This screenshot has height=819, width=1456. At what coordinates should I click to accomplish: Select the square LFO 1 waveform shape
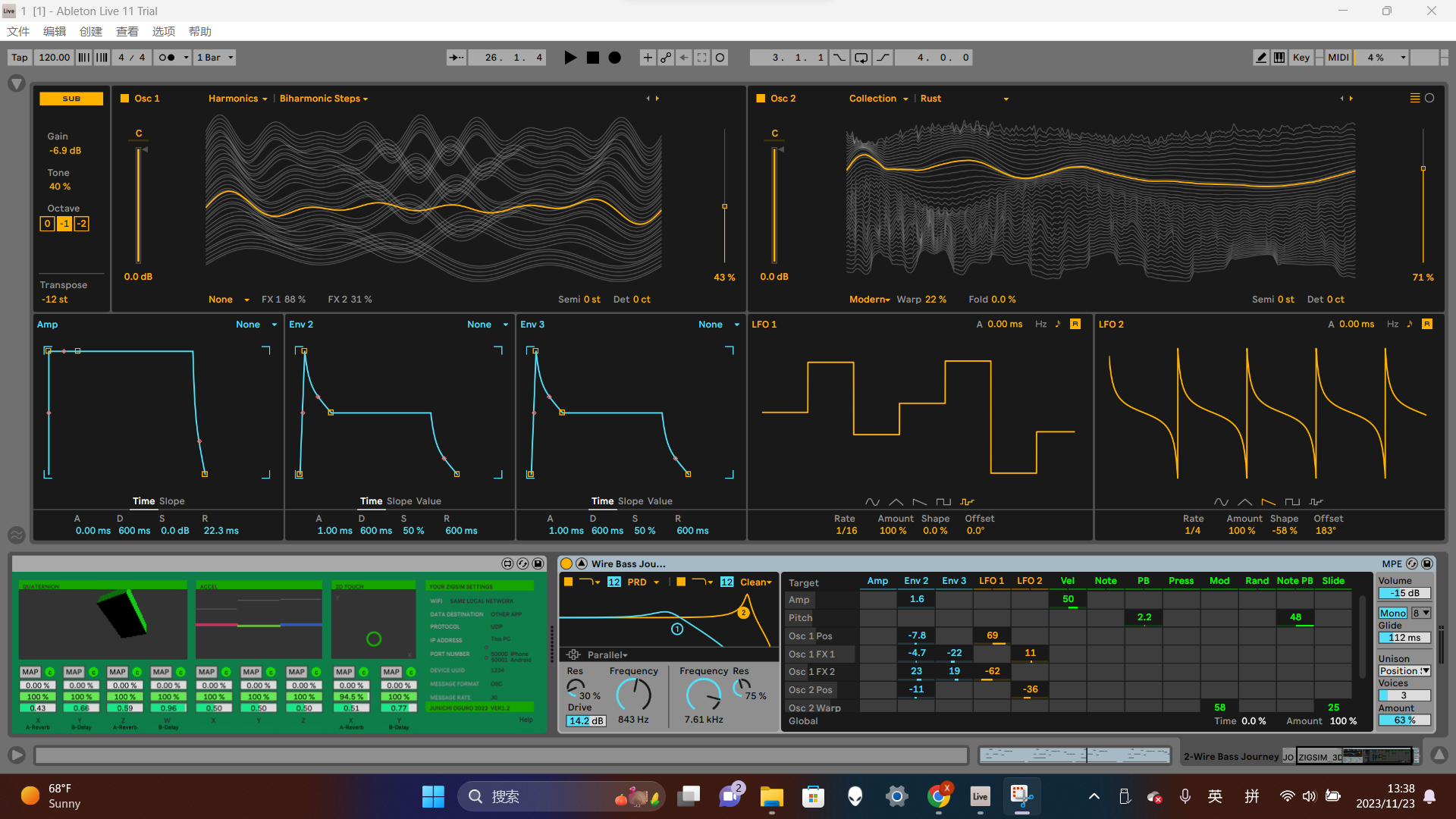point(943,502)
